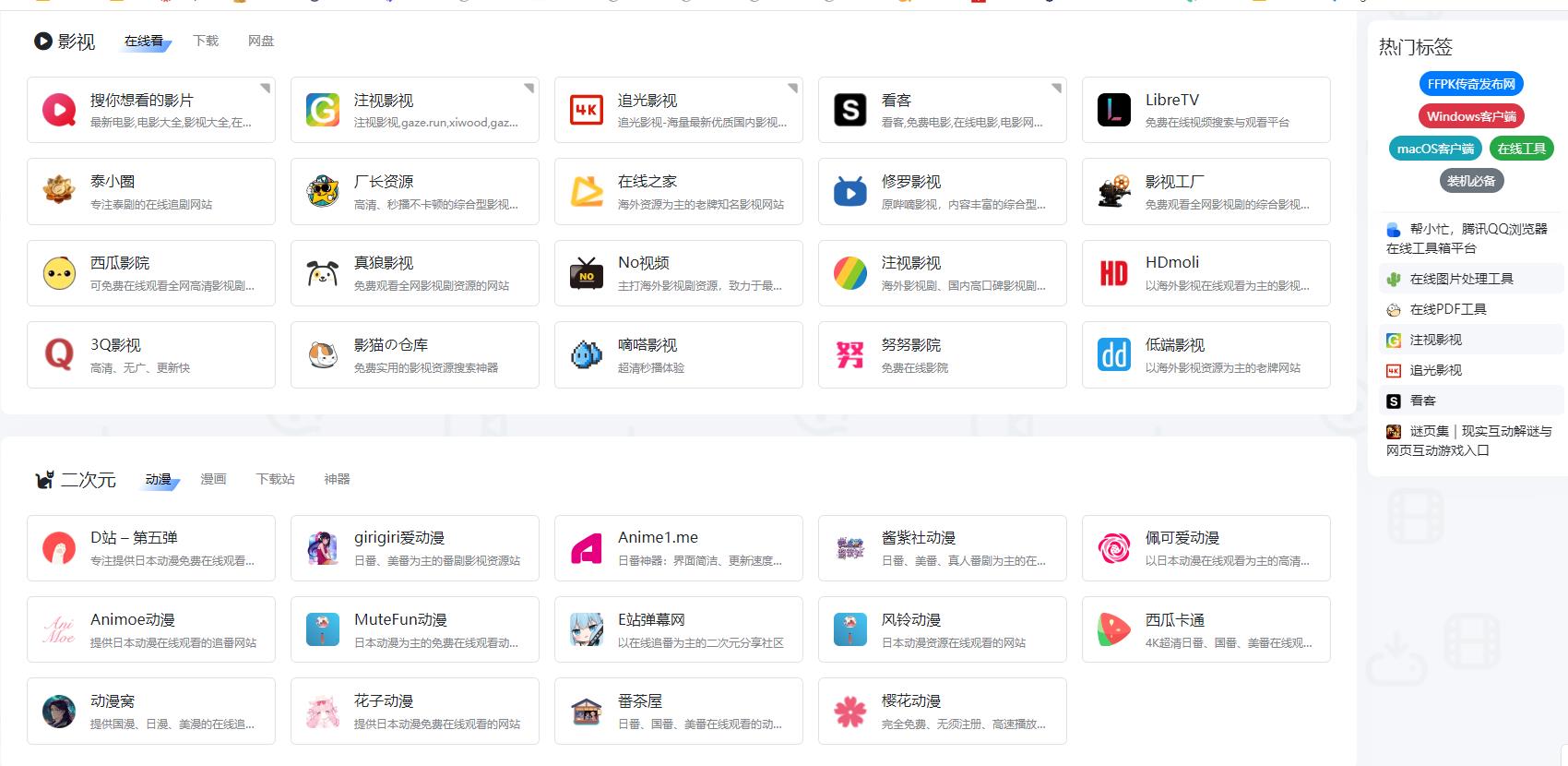Click the 3Q影视 red Q icon
This screenshot has width=1568, height=766.
pyautogui.click(x=59, y=355)
